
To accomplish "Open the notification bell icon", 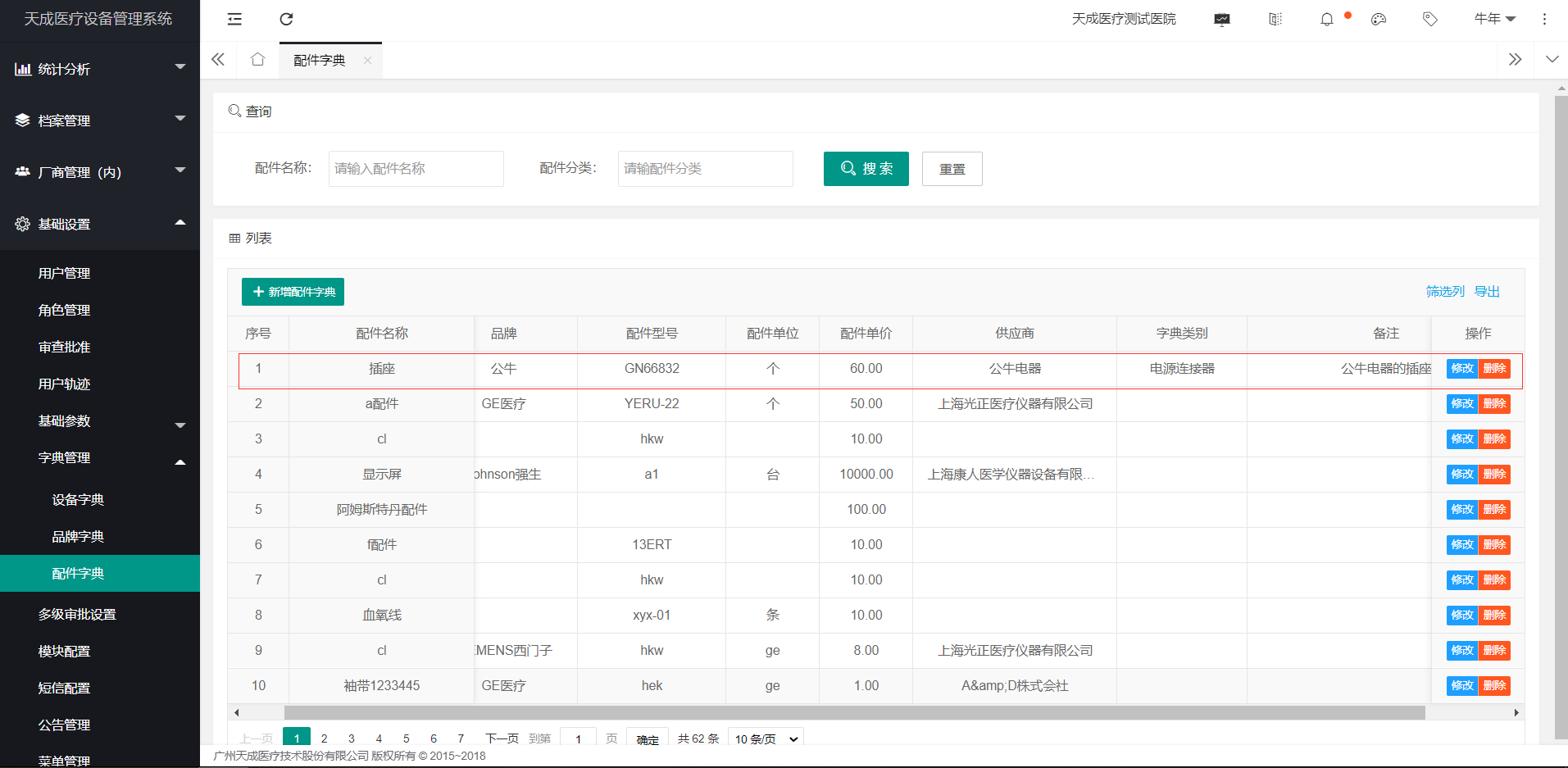I will 1327,19.
